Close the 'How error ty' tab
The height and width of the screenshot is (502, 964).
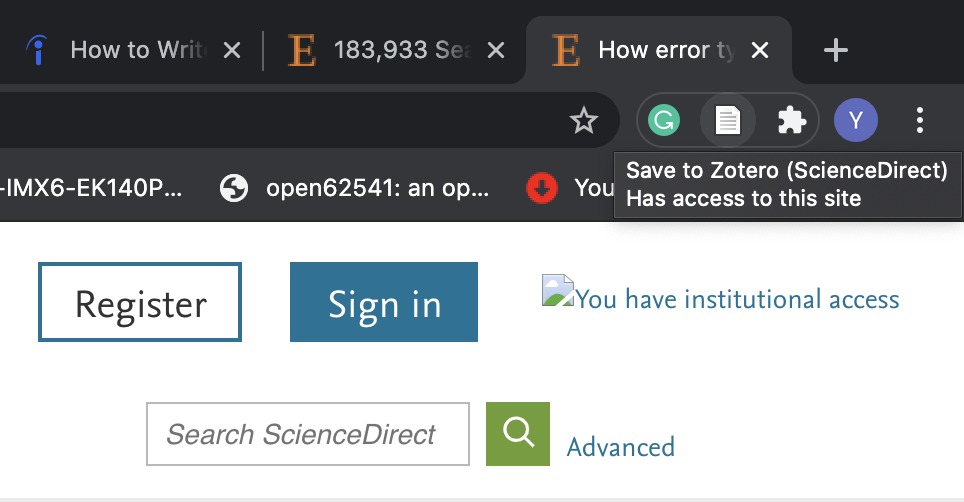pyautogui.click(x=760, y=50)
